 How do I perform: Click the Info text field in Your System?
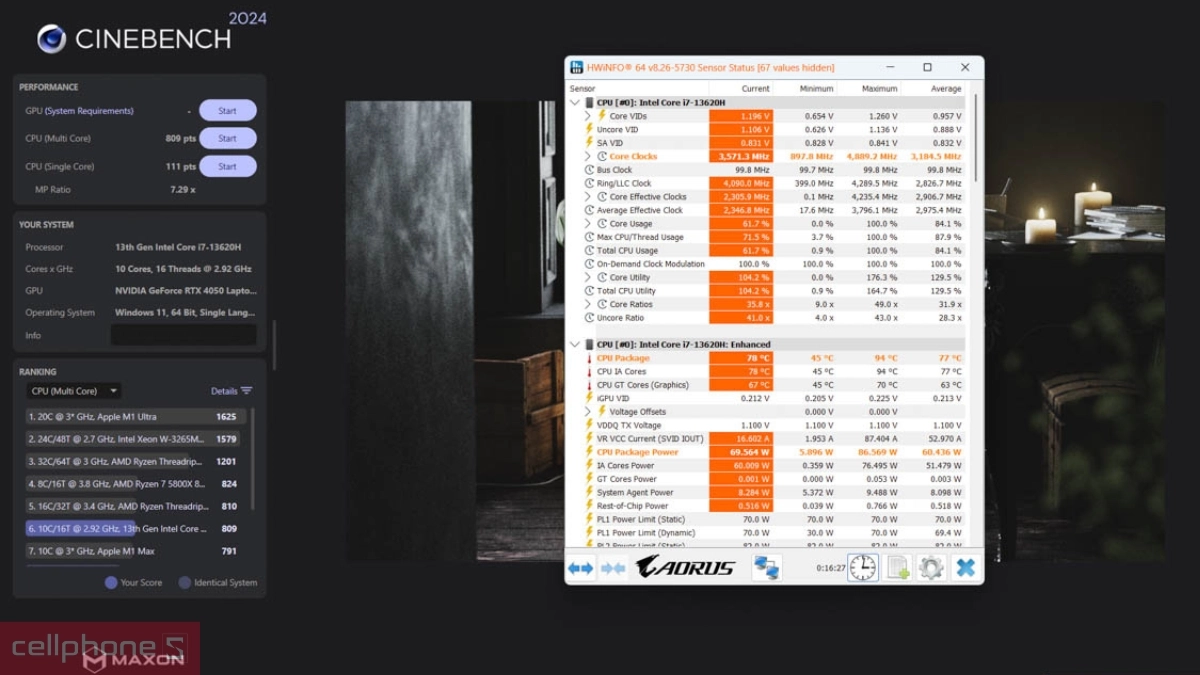(x=183, y=335)
